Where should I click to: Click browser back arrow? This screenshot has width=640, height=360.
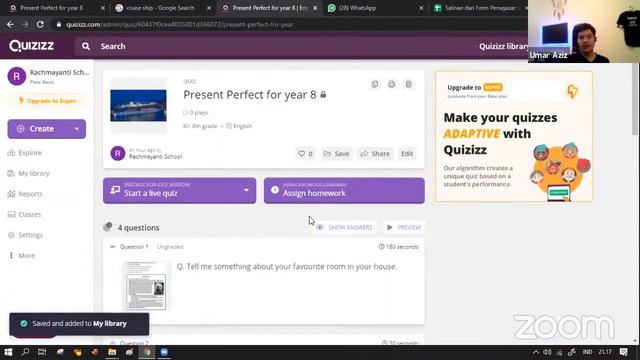tap(10, 24)
